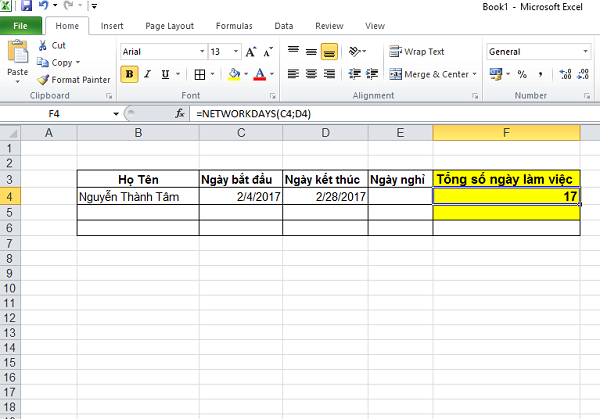This screenshot has width=600, height=419.
Task: Click the Insert Function fx icon
Action: 180,114
